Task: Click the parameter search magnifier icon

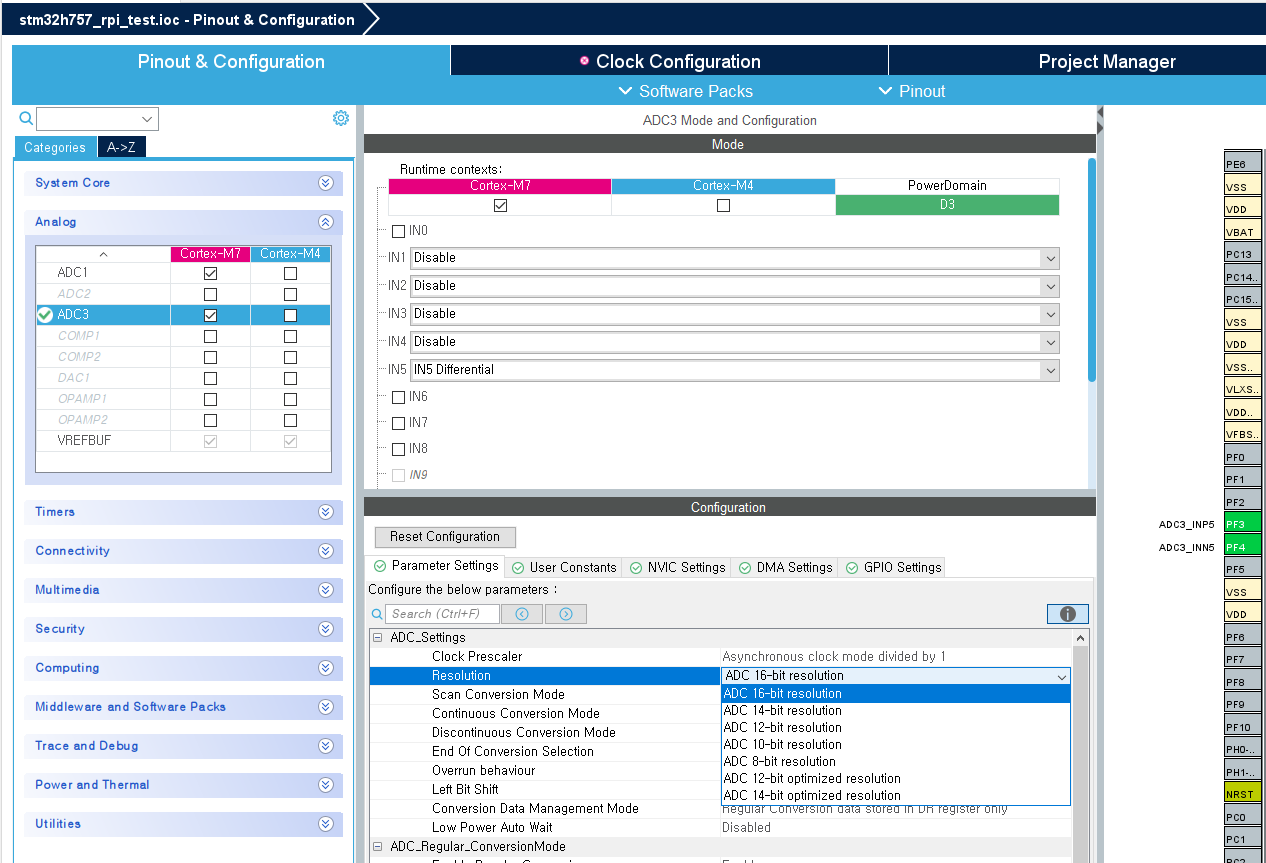Action: tap(377, 614)
